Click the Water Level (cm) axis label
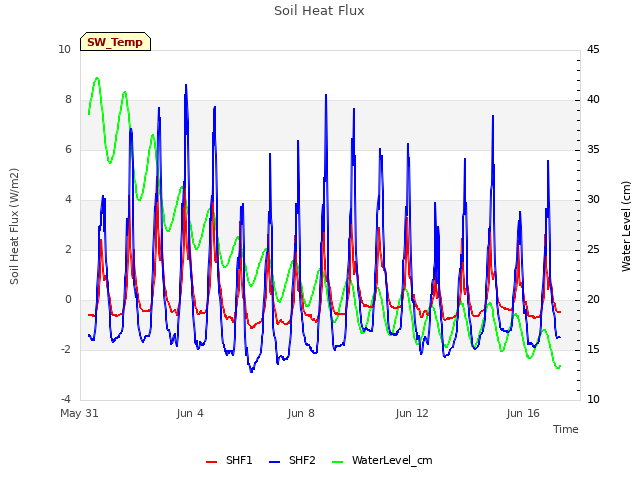The height and width of the screenshot is (480, 640). (626, 226)
